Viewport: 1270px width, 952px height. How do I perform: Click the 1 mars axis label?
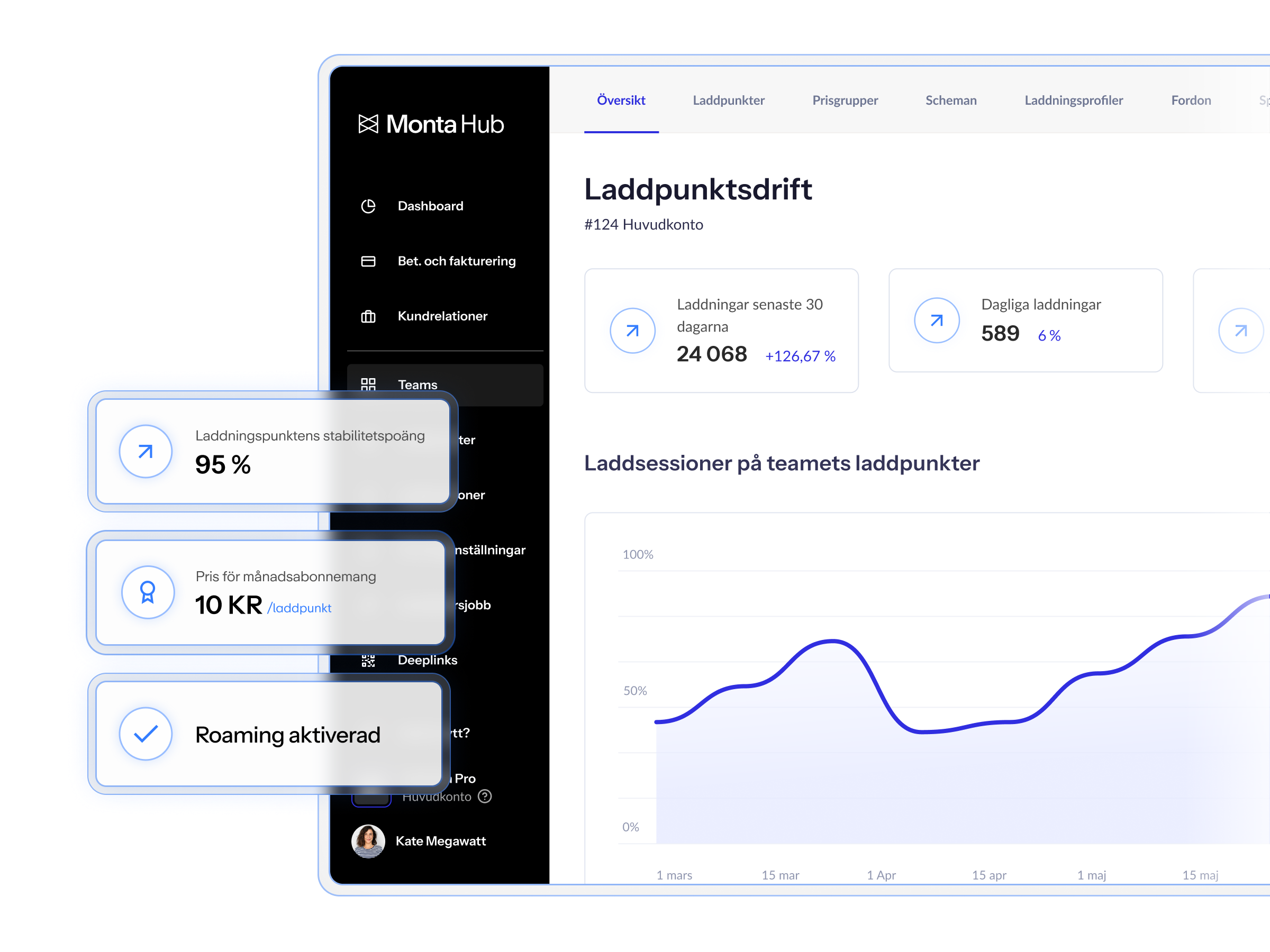(x=675, y=875)
